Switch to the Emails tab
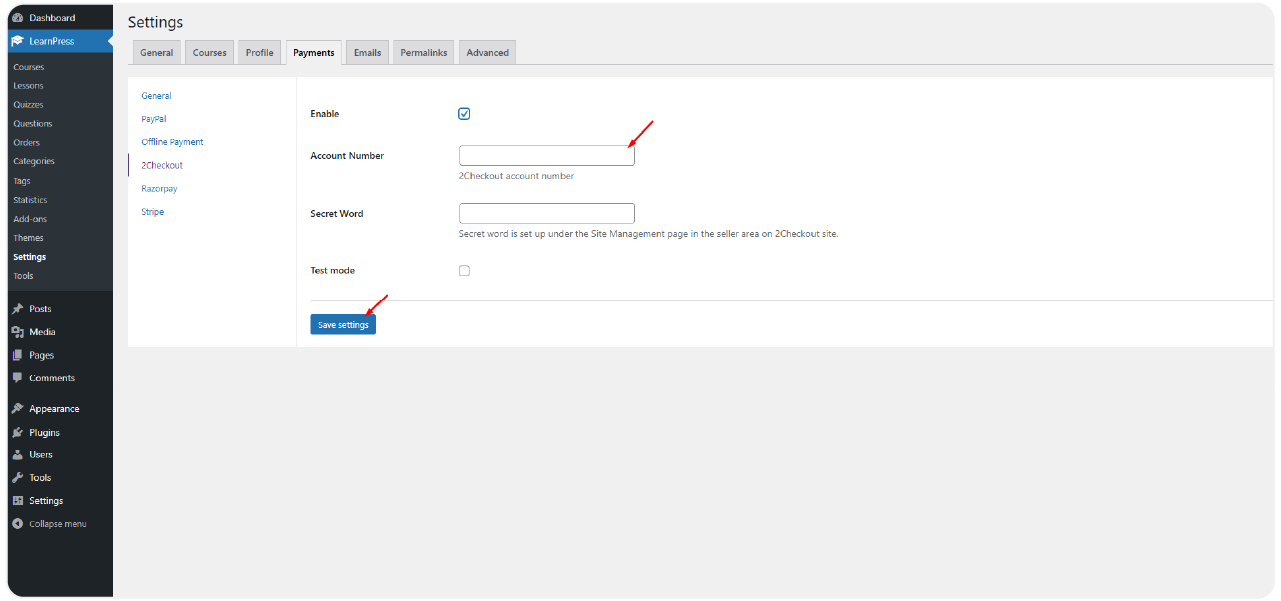1281x601 pixels. (x=367, y=53)
